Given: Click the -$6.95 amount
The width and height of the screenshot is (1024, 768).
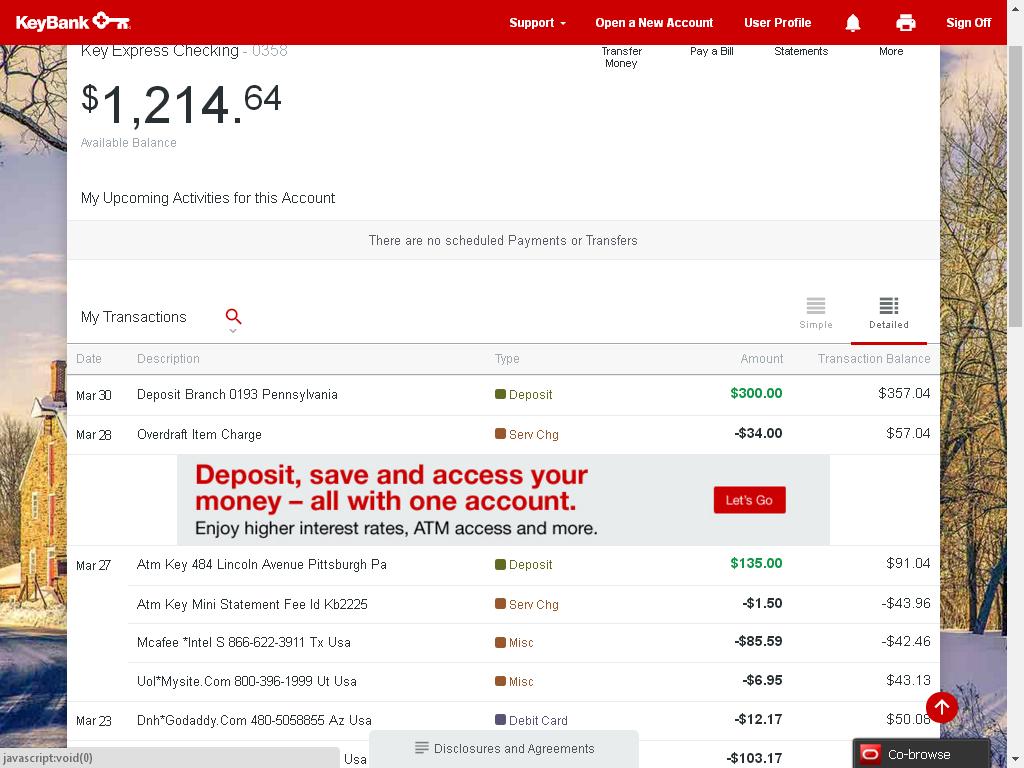Looking at the screenshot, I should 762,680.
